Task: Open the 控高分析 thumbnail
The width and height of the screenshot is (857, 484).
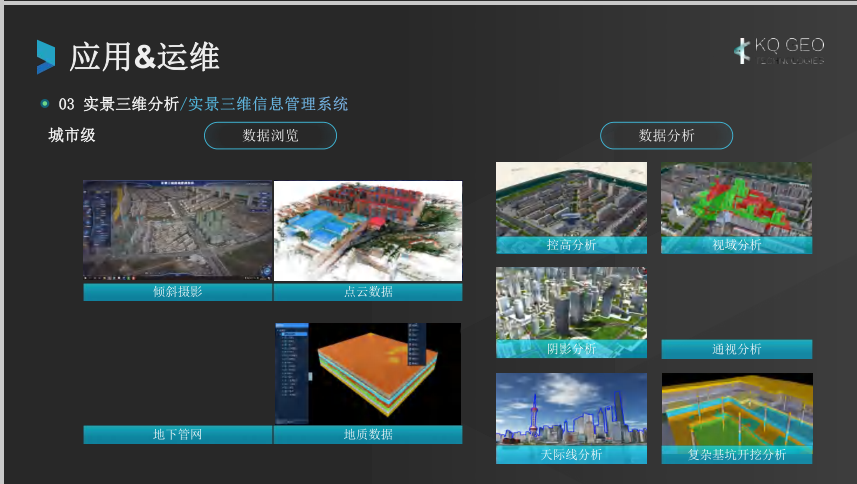Action: (x=571, y=200)
